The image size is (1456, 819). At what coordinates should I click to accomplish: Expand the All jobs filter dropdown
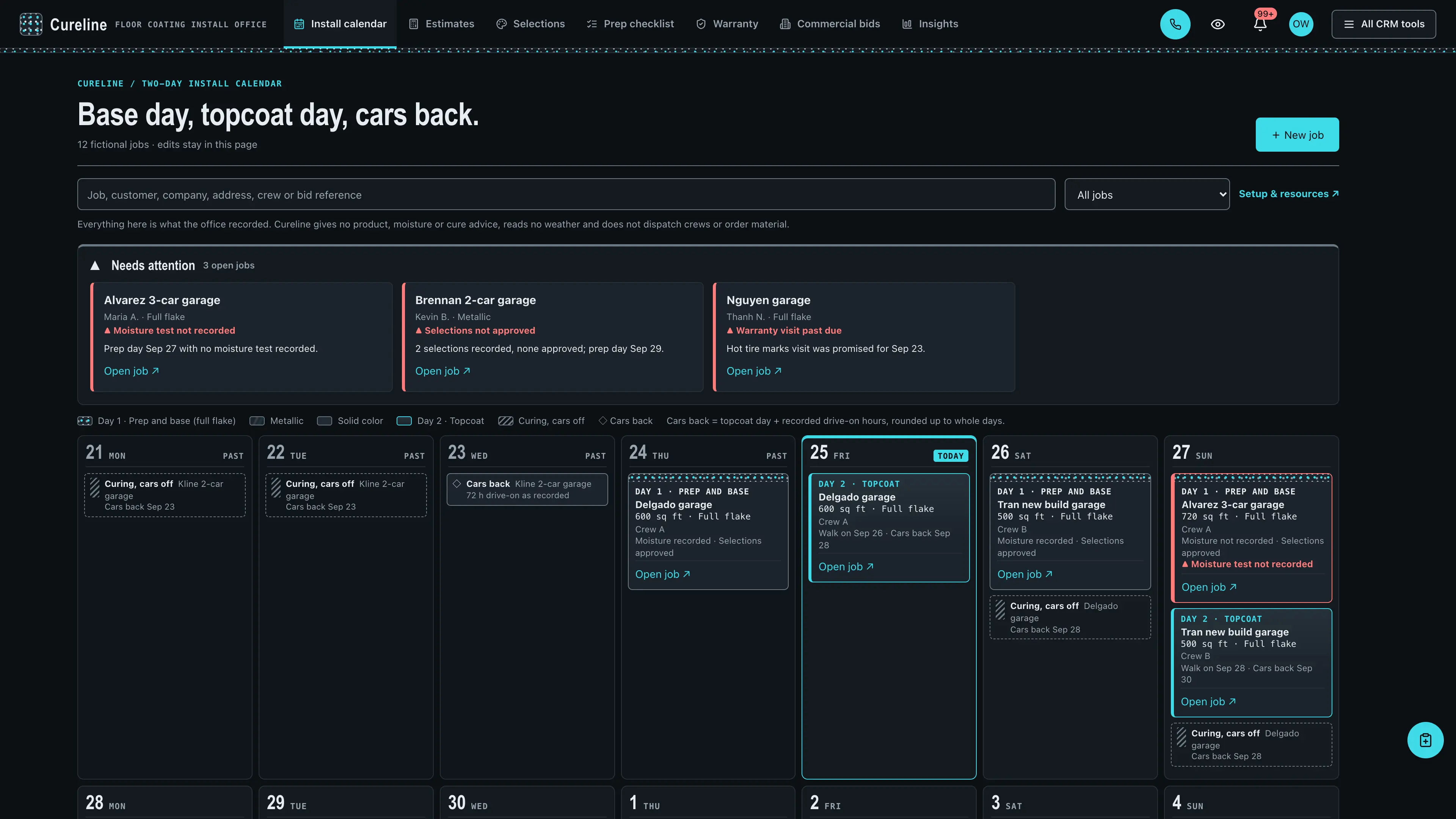point(1146,195)
